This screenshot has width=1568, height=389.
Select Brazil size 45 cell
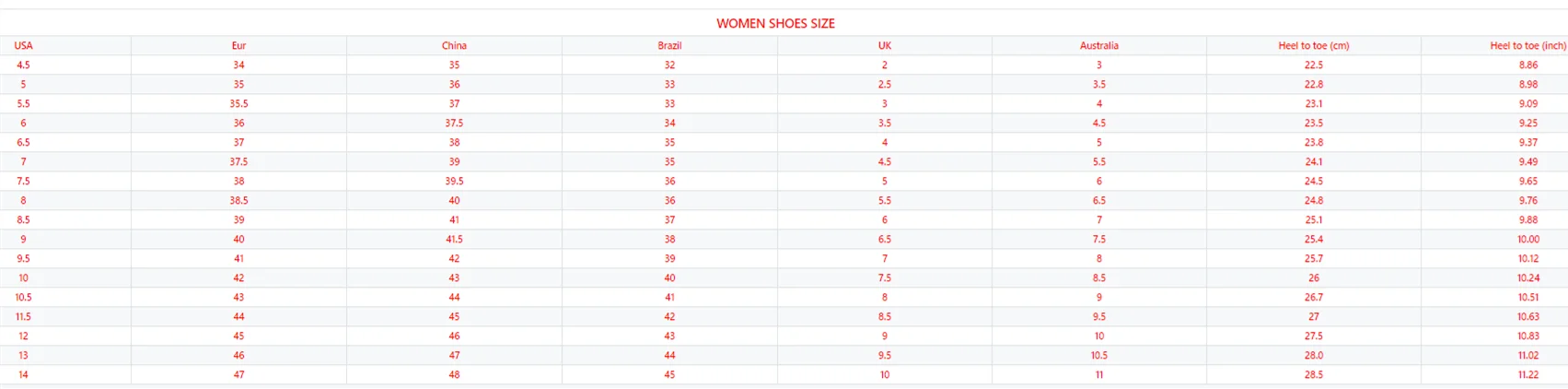coord(669,374)
